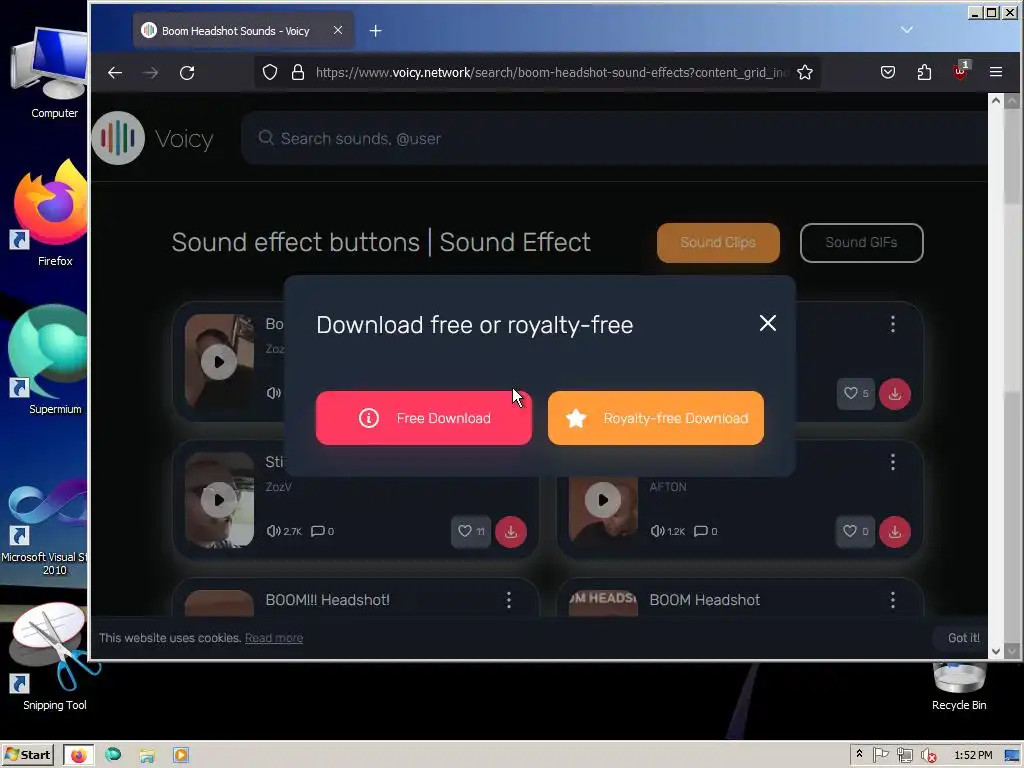Open tracking protection shield icon

270,72
